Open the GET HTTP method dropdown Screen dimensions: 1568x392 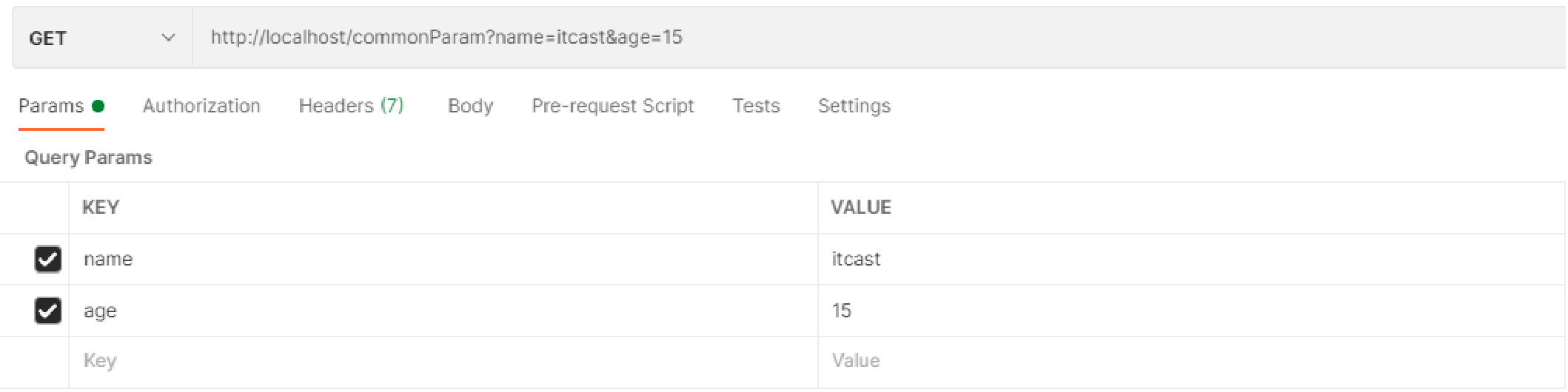point(101,38)
